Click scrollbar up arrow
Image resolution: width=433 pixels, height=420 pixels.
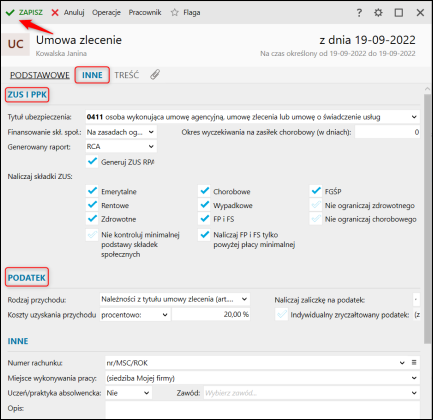pos(427,89)
